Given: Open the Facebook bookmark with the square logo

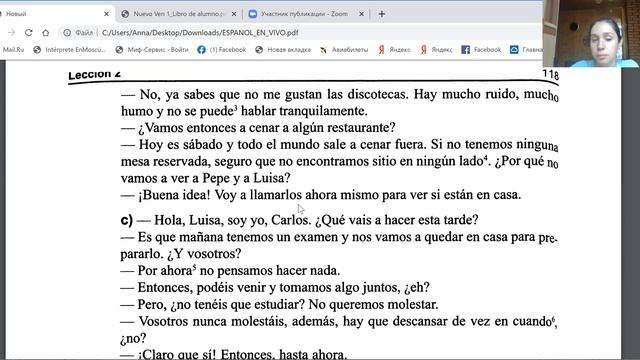Looking at the screenshot, I should pyautogui.click(x=481, y=49).
